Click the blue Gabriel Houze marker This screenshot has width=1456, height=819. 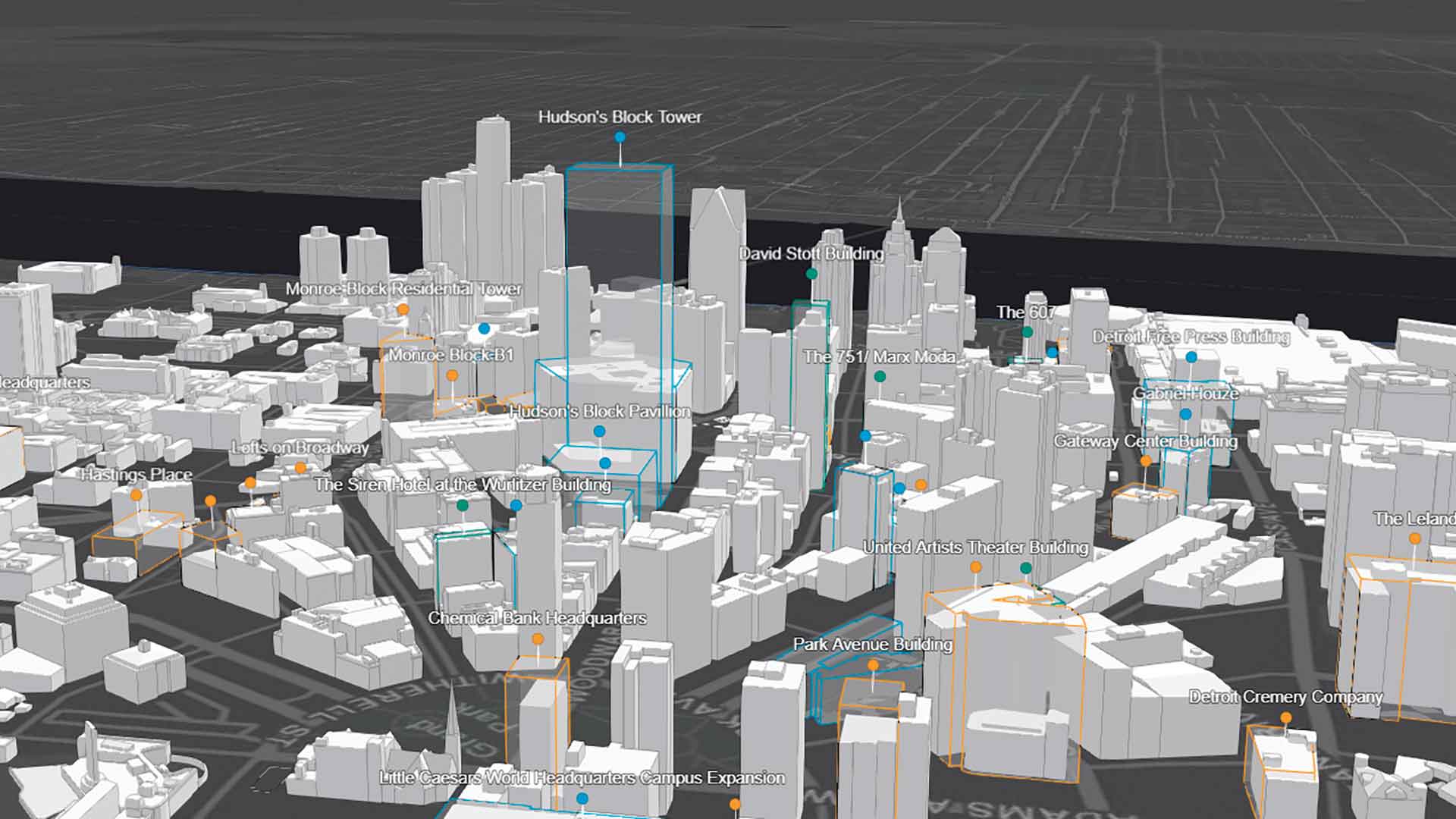[x=1185, y=414]
